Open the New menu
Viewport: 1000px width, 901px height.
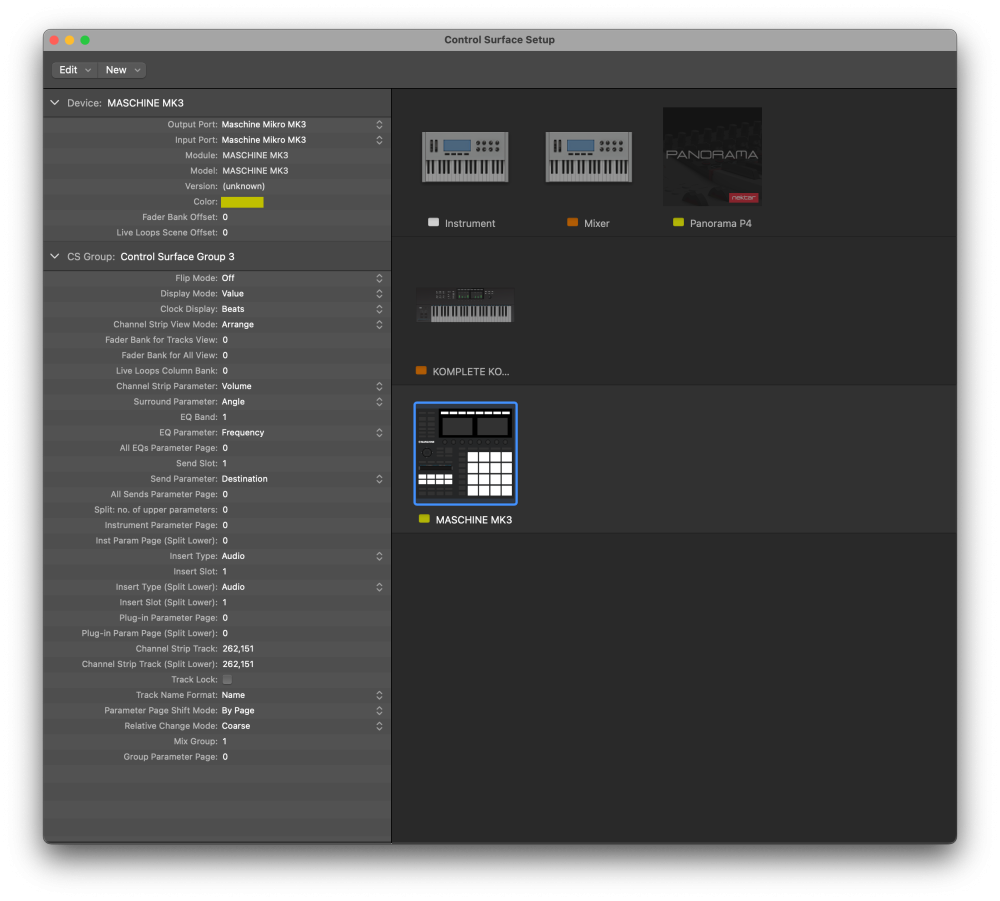point(122,70)
